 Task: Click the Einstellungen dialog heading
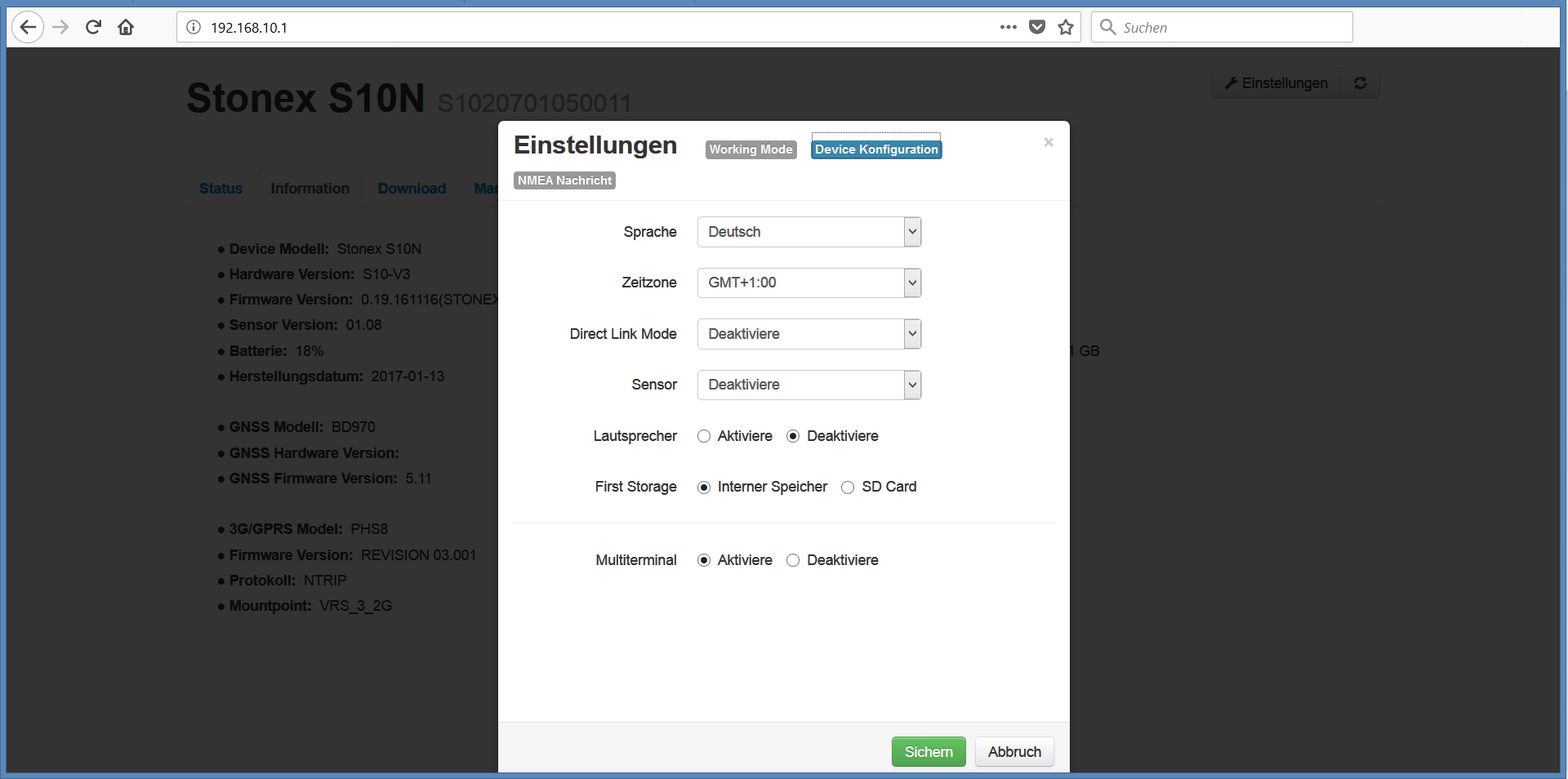(x=595, y=145)
